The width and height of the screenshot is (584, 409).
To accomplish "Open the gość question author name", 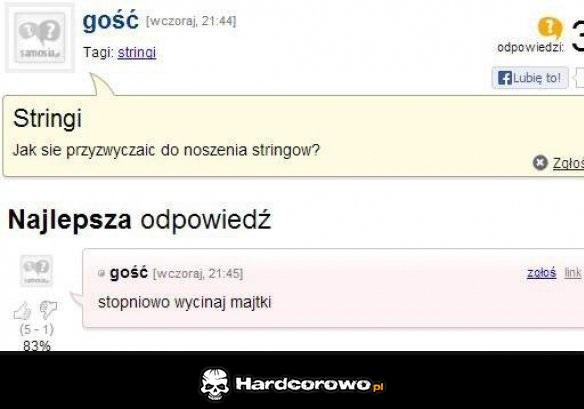I will point(111,20).
